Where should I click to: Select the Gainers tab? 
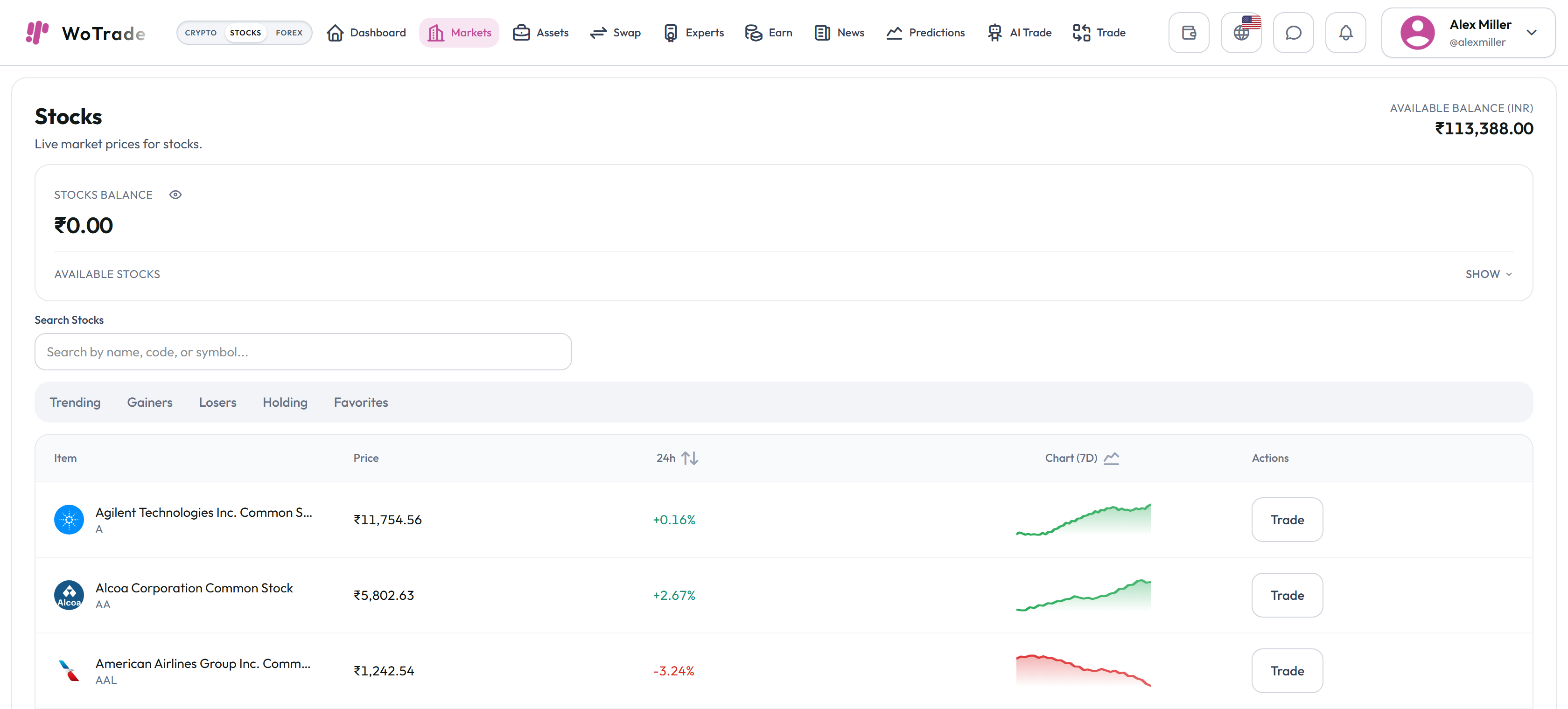[x=150, y=402]
